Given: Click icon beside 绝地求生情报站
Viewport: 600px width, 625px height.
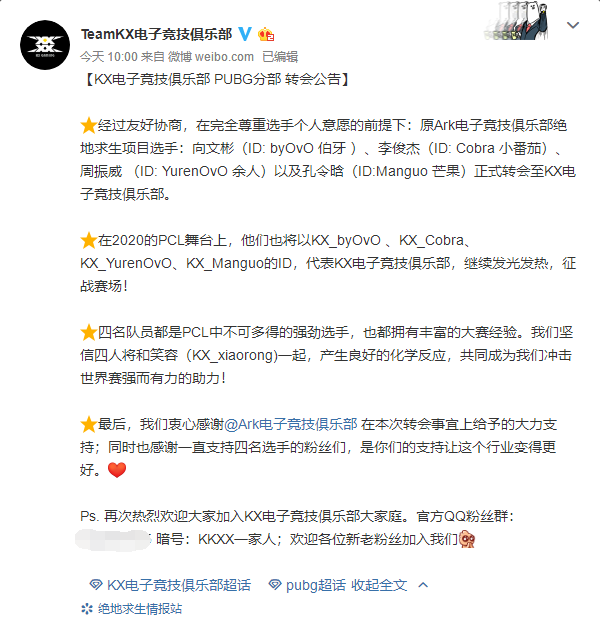Looking at the screenshot, I should (x=87, y=609).
